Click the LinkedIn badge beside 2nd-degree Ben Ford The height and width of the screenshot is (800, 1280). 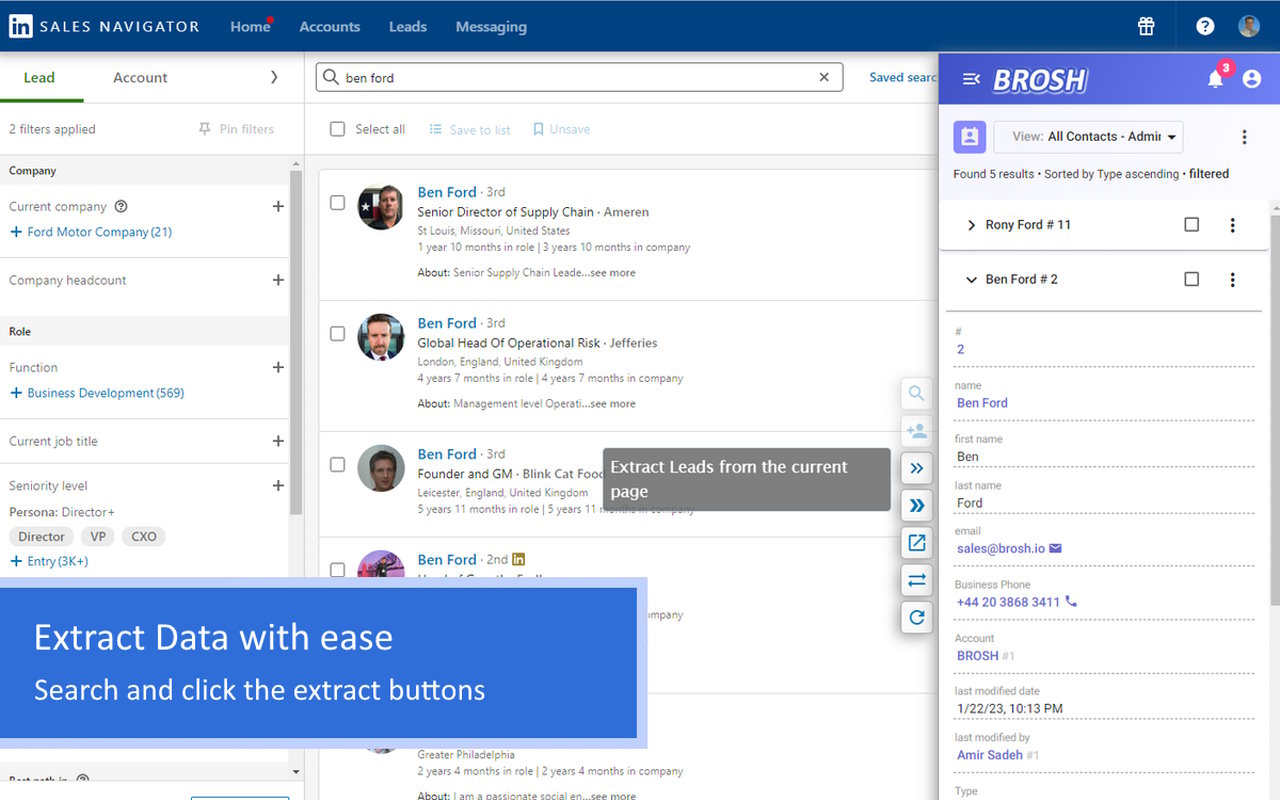(x=518, y=559)
